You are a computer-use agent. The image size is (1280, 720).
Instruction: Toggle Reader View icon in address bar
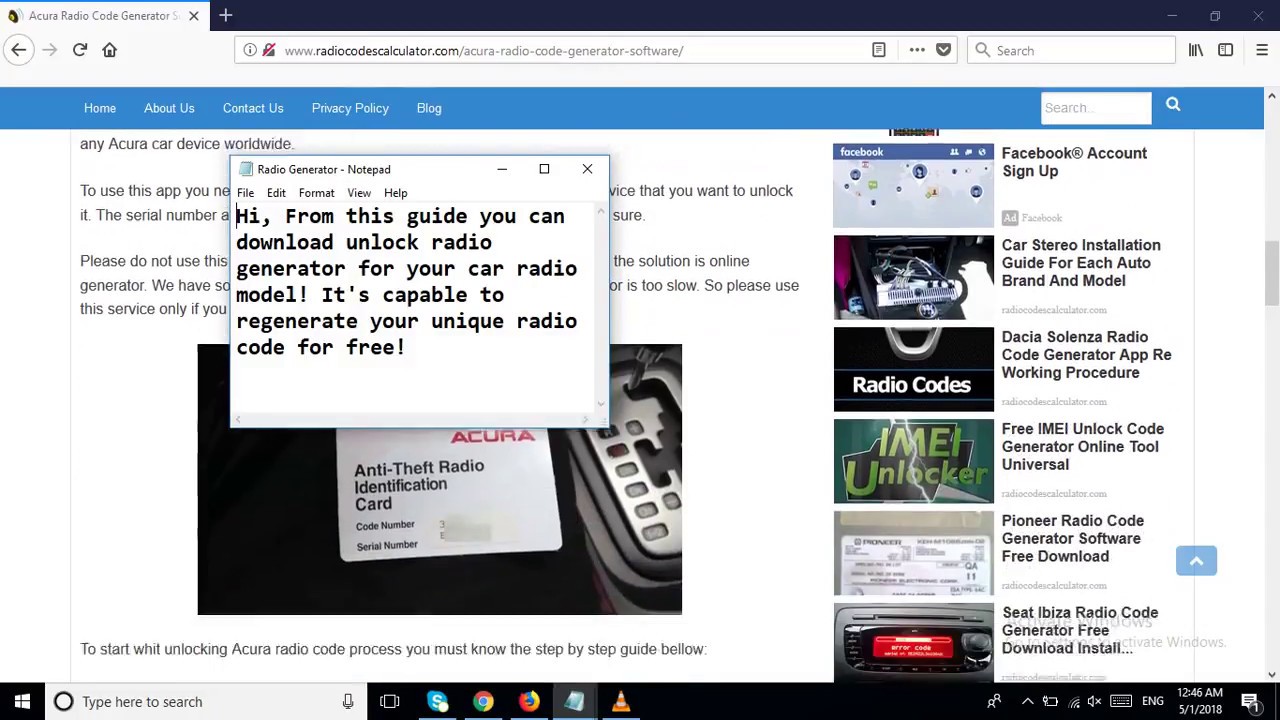pyautogui.click(x=879, y=50)
